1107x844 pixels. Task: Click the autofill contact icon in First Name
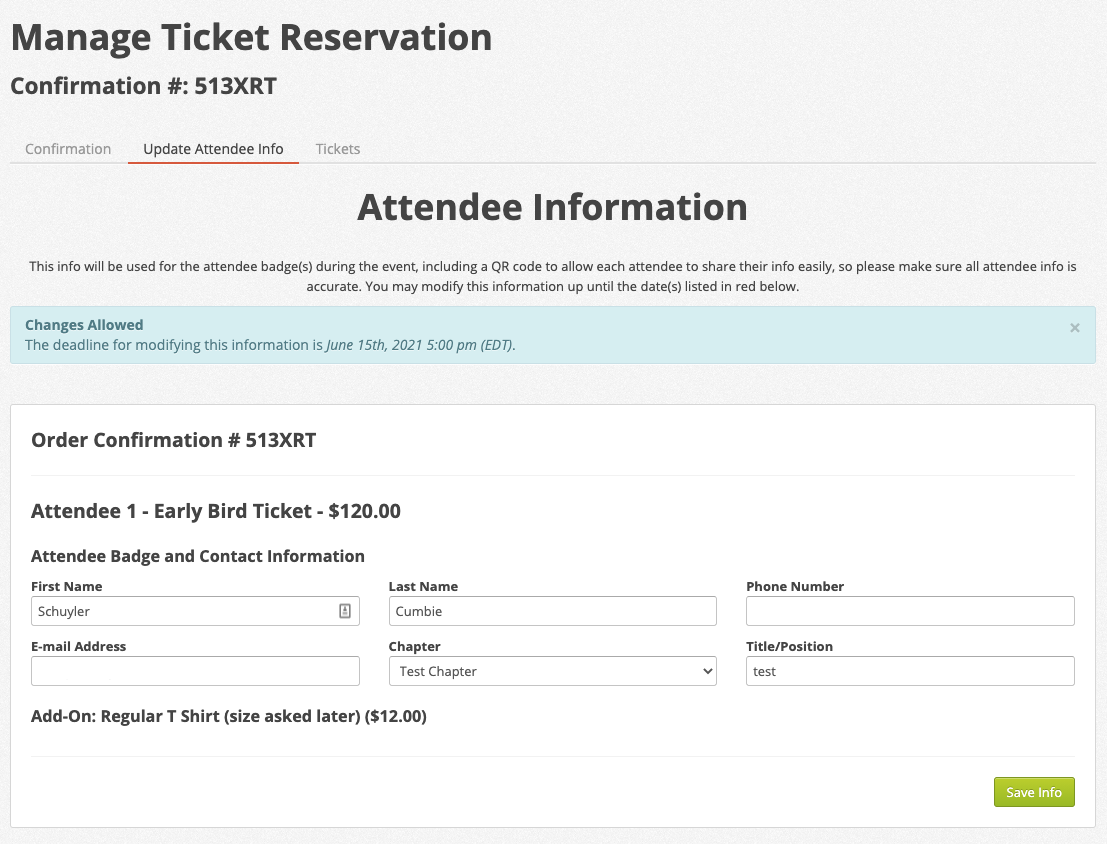[345, 611]
